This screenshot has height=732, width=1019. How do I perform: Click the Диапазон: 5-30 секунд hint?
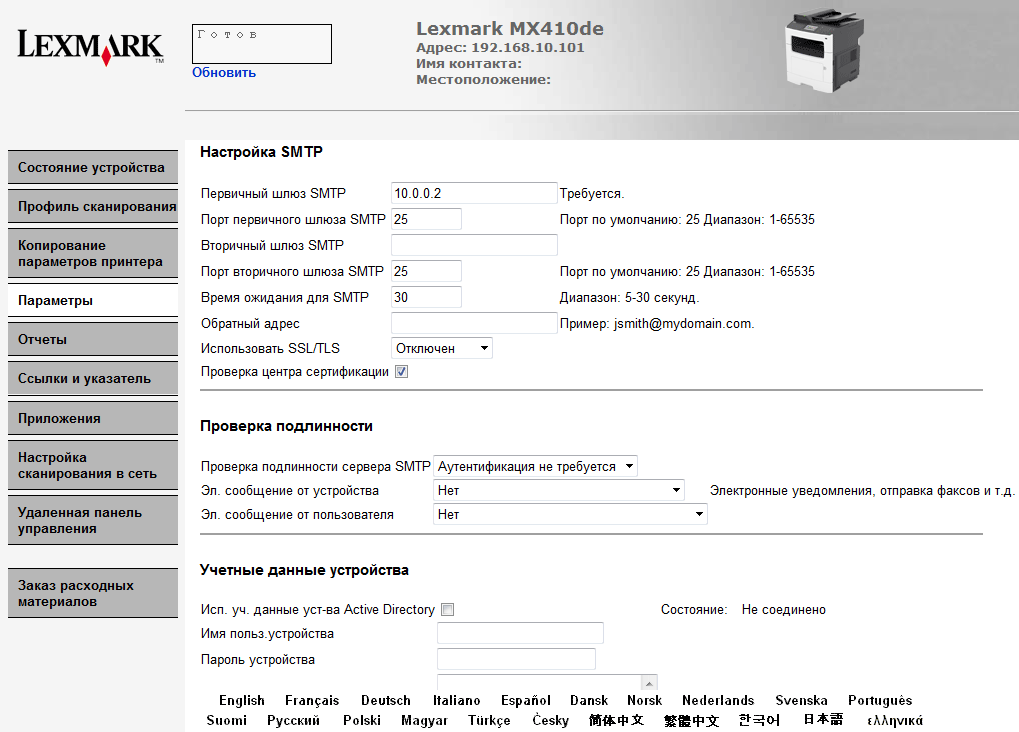(x=630, y=298)
